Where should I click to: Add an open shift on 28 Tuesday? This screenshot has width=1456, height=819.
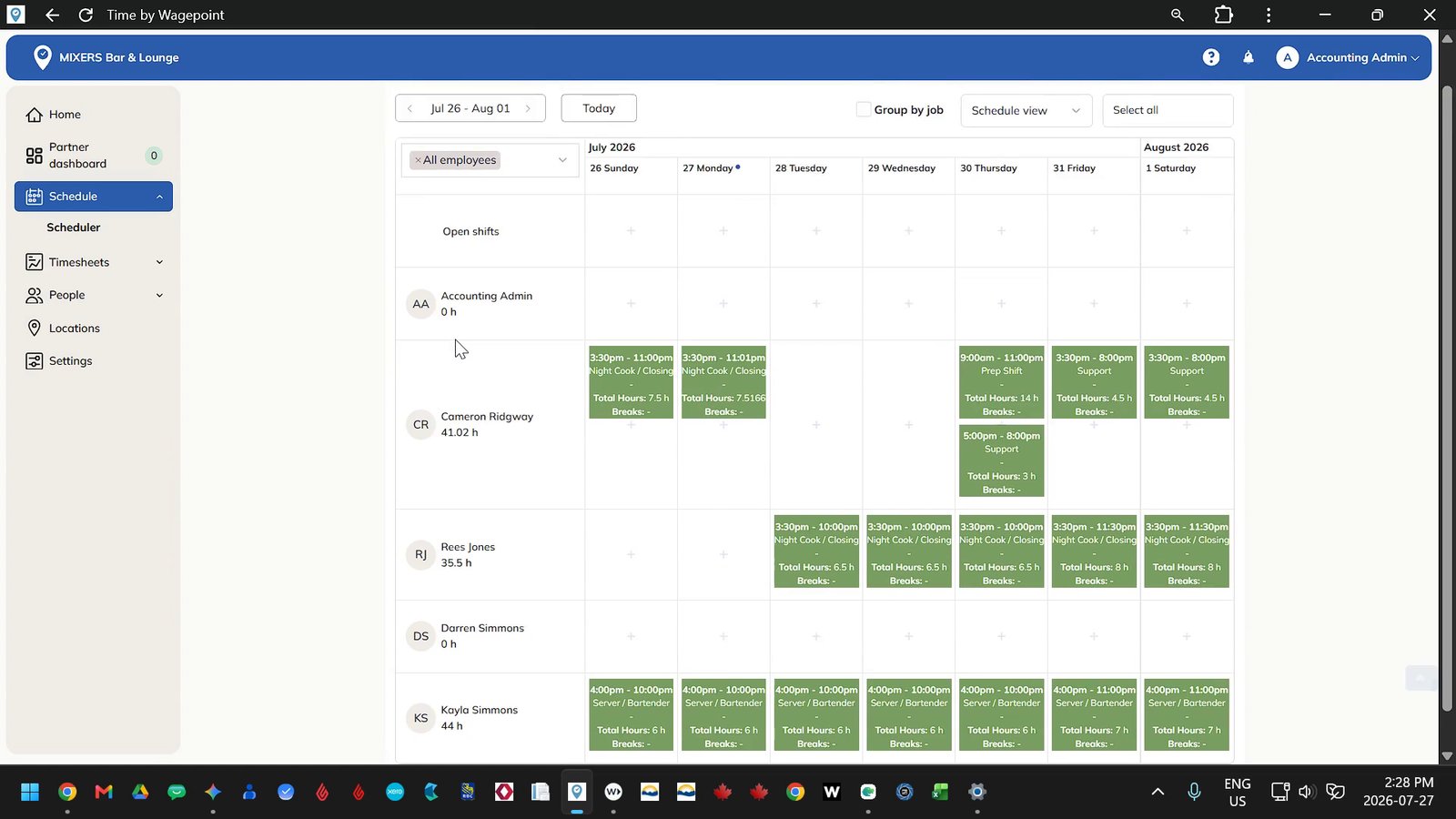(x=816, y=231)
